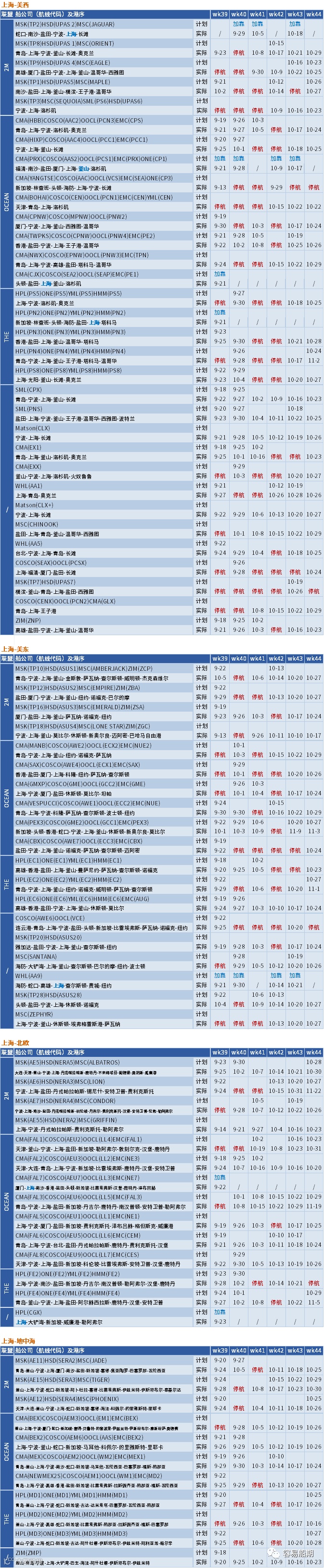
Task: Select the ZIM(ZMP) service row
Action: click(104, 1553)
